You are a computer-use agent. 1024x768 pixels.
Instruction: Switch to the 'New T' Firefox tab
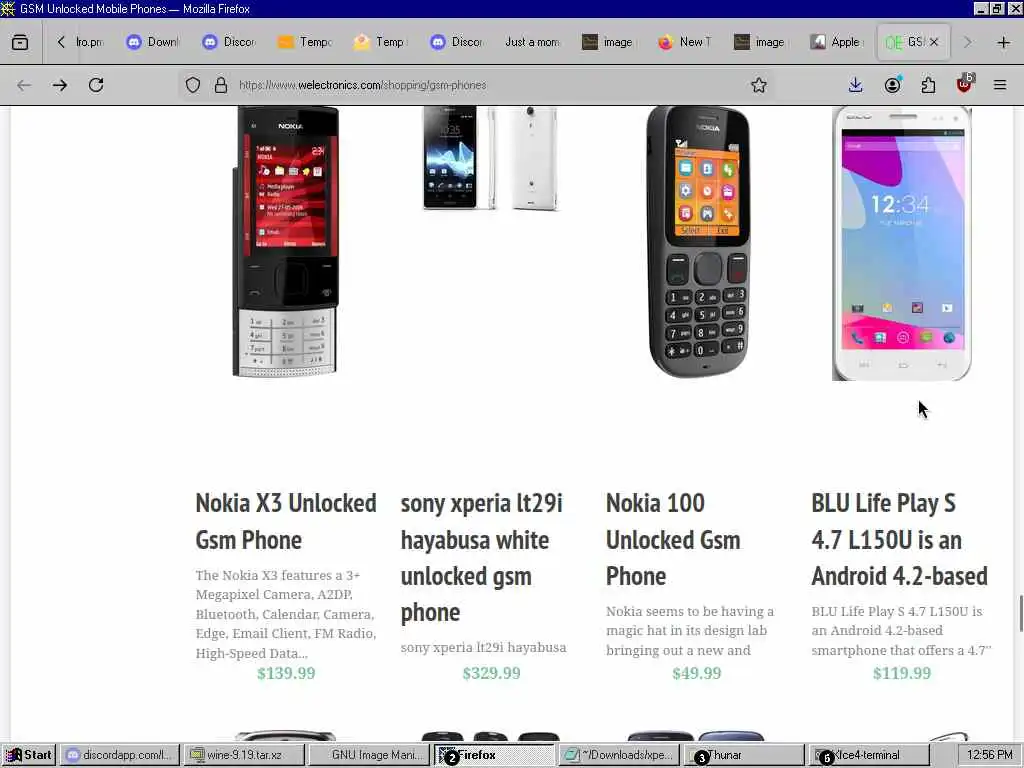[684, 42]
